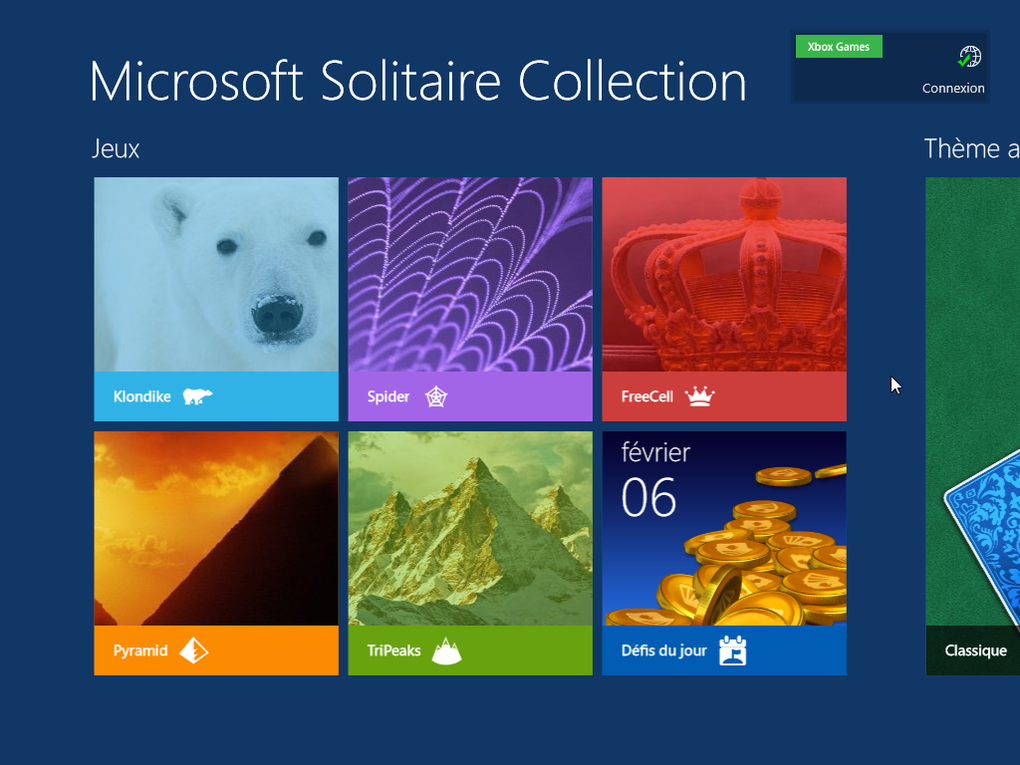Open the sunset pyramid picture
The height and width of the screenshot is (765, 1020).
(x=216, y=528)
